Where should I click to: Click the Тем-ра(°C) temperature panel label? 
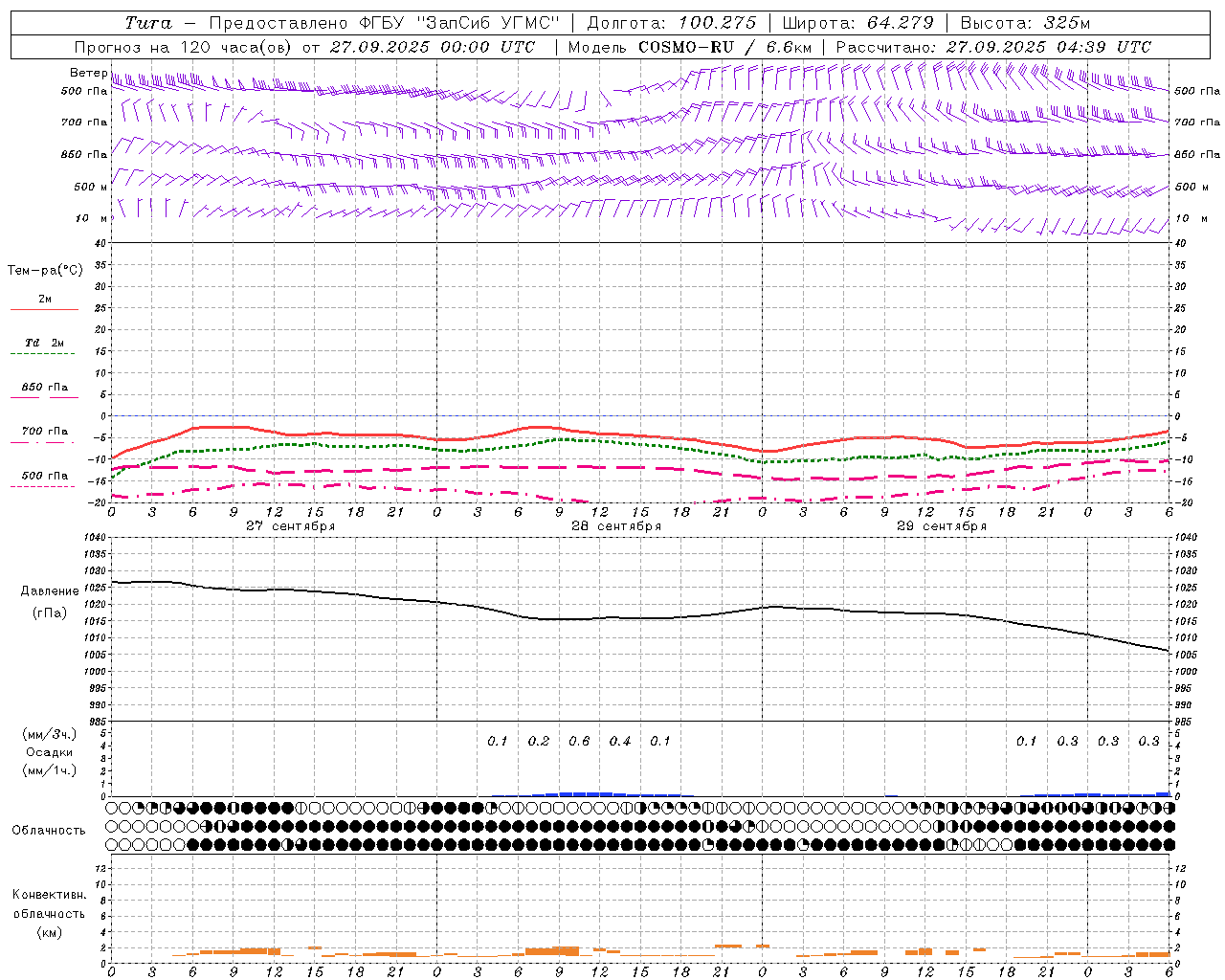[46, 271]
